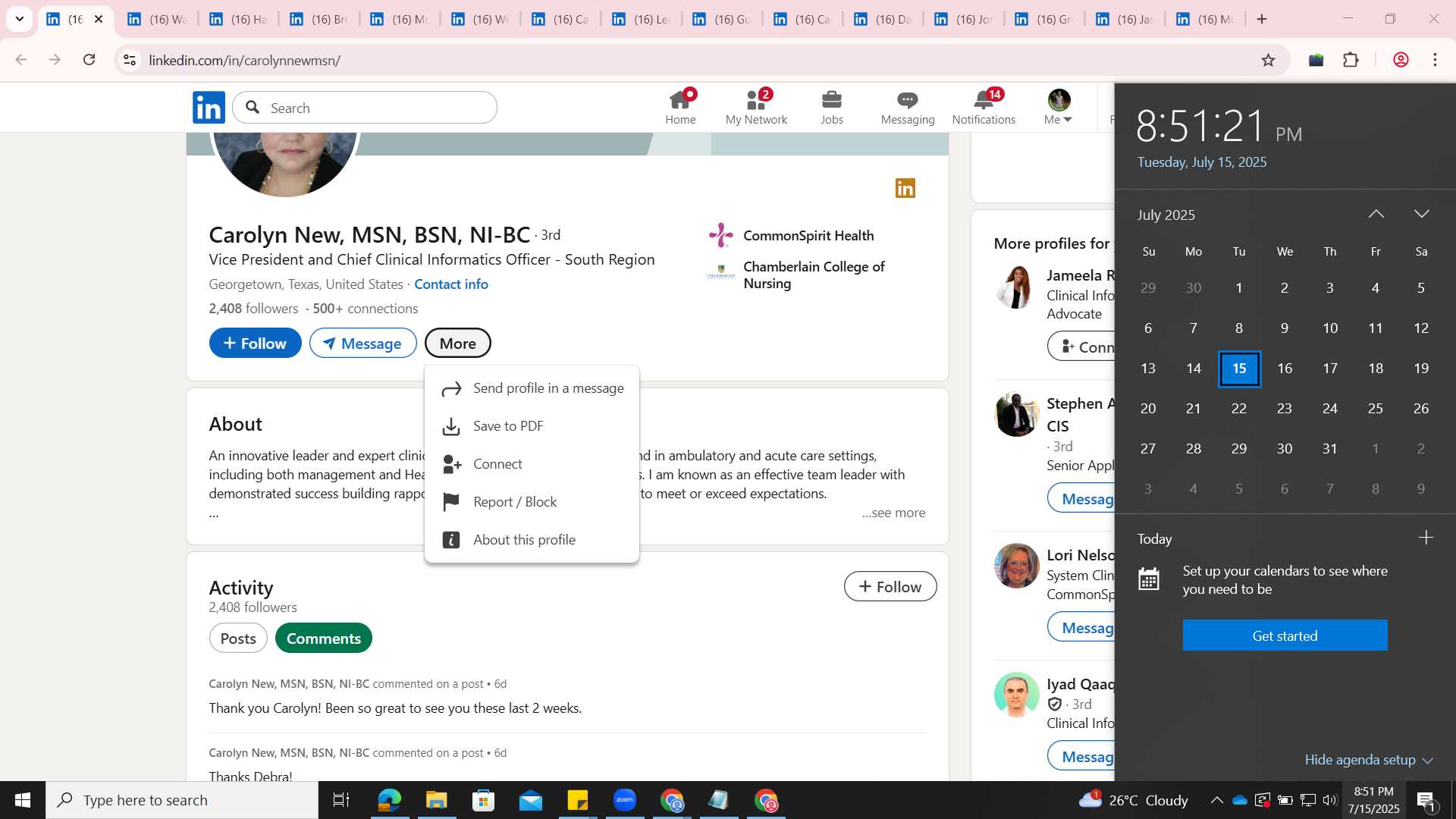Show hidden system tray icons
This screenshot has height=819, width=1456.
click(x=1216, y=800)
